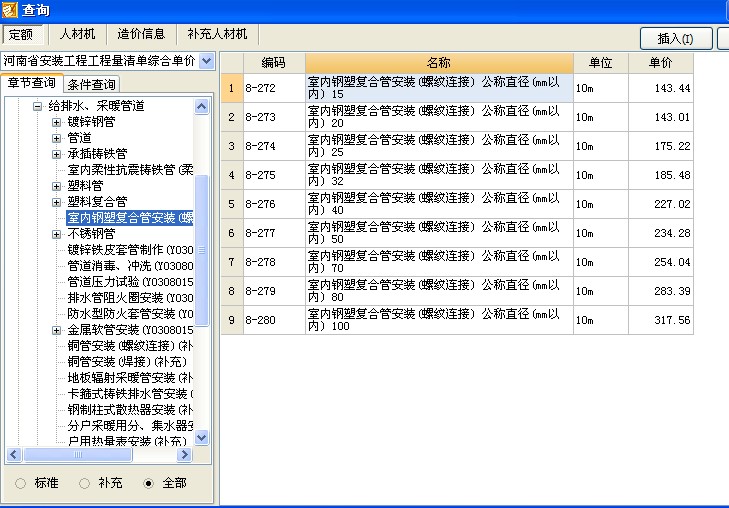The height and width of the screenshot is (508, 729).
Task: Select tree item 管道消毒、冲洗
Action: (x=130, y=266)
